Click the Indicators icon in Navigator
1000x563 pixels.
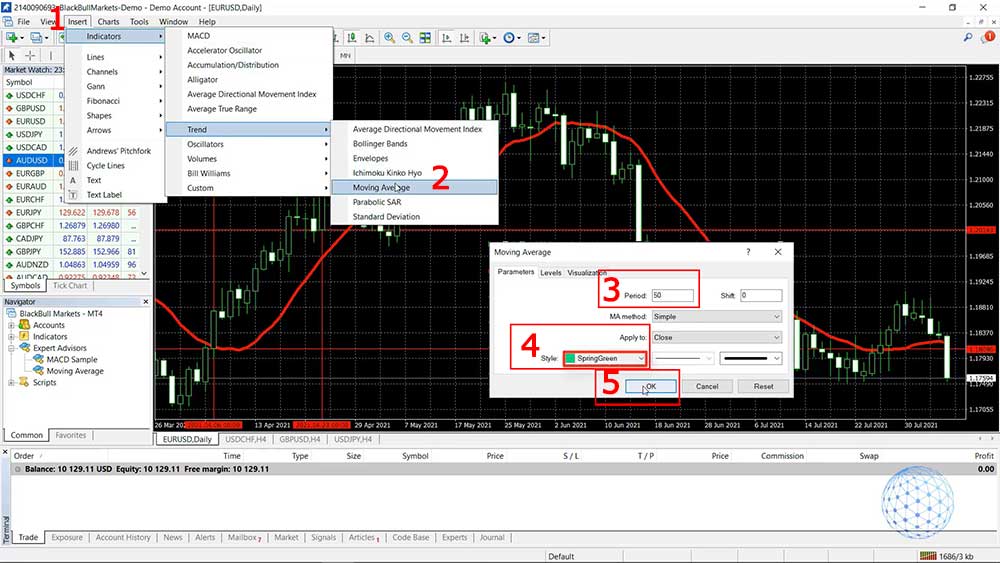click(x=24, y=336)
